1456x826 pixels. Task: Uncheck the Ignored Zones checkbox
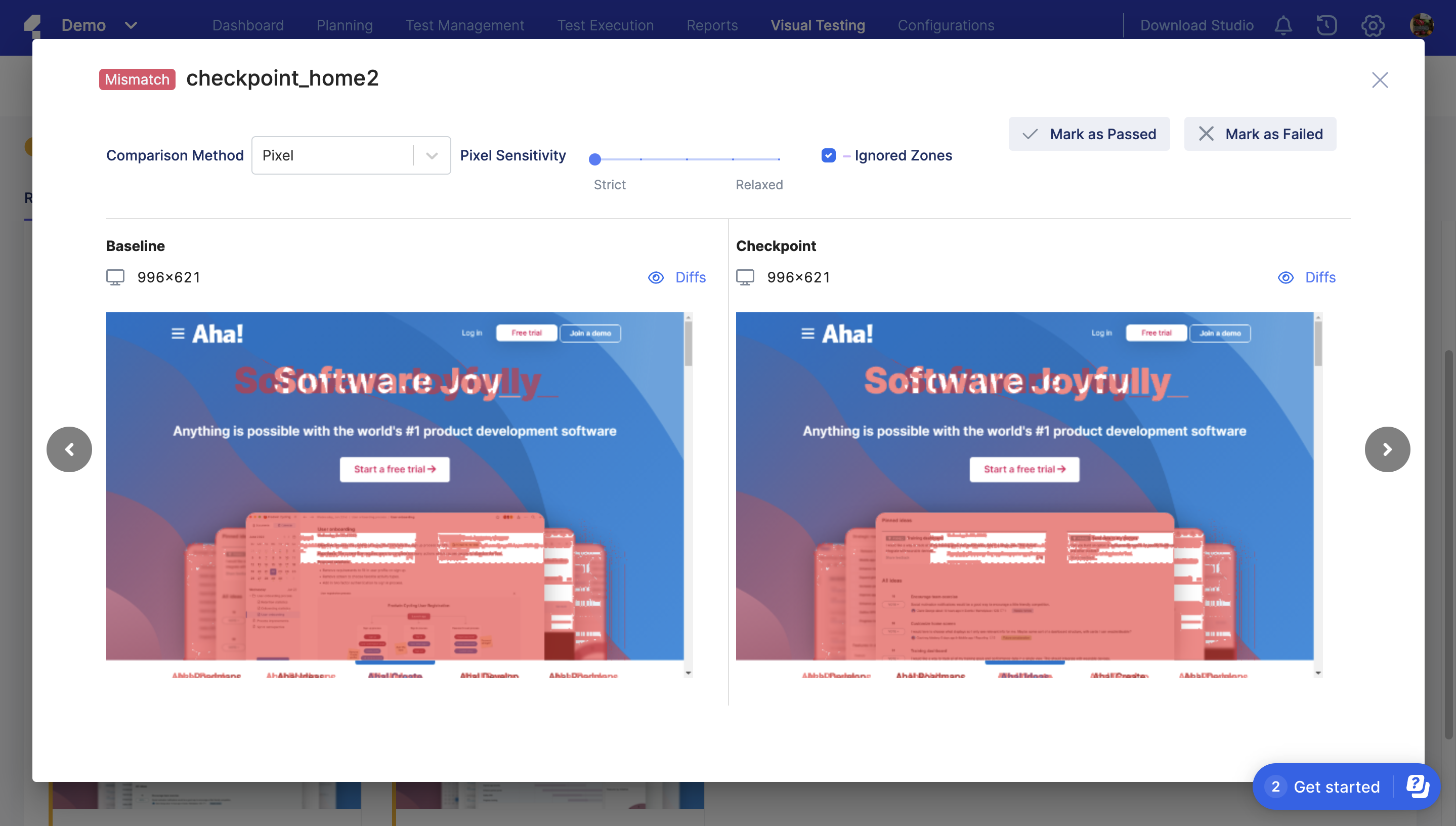coord(828,155)
